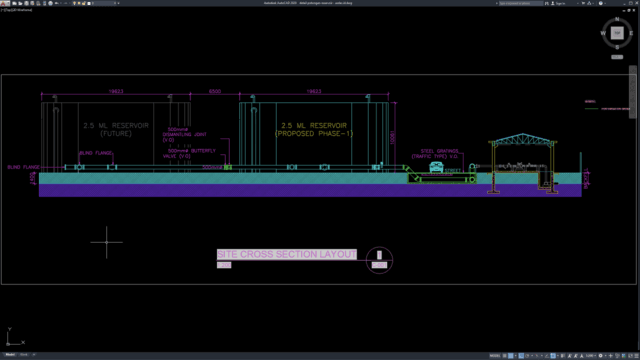This screenshot has height=360, width=640.
Task: Click the Open file icon in quick access toolbar
Action: pyautogui.click(x=20, y=3)
